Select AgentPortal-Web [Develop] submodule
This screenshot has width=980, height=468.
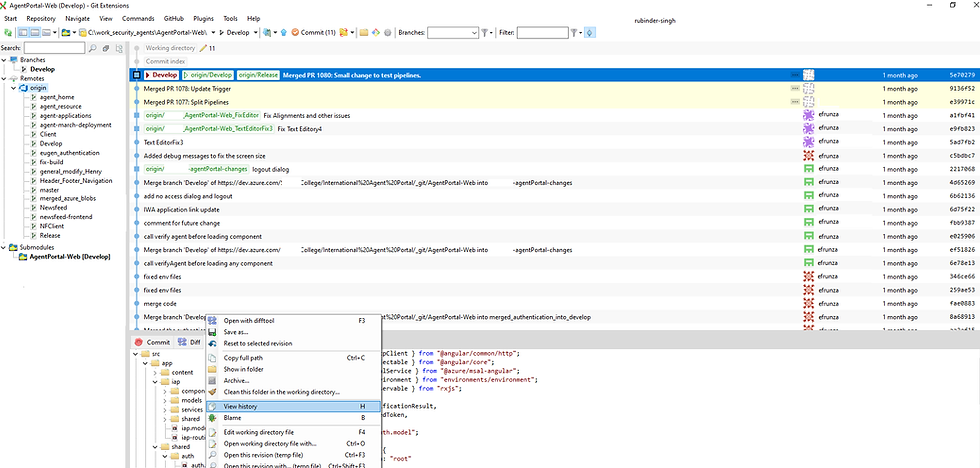tap(69, 257)
